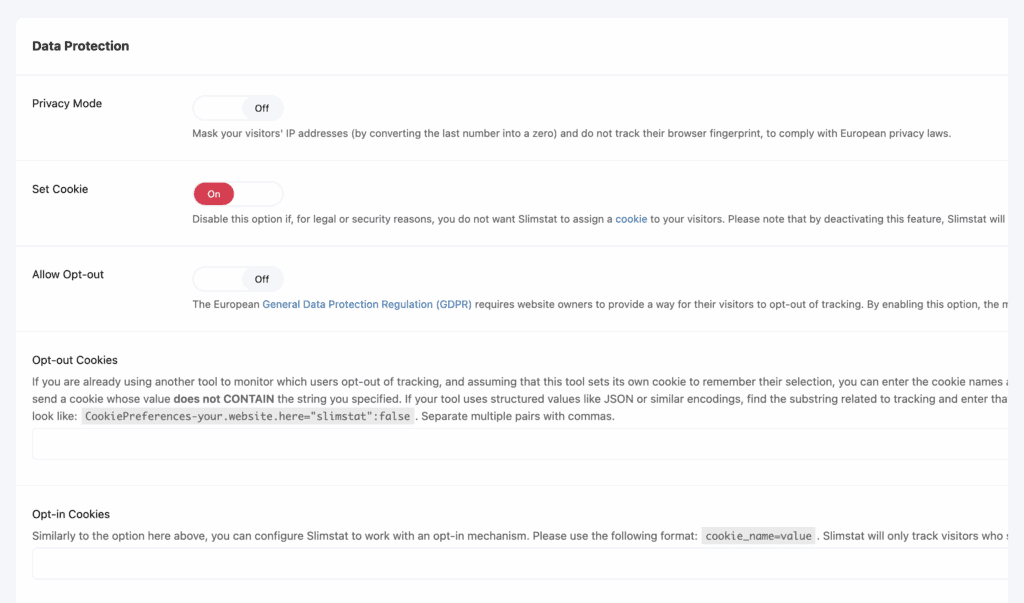The height and width of the screenshot is (603, 1024).
Task: Enable the Allow Opt-out toggle
Action: 238,280
